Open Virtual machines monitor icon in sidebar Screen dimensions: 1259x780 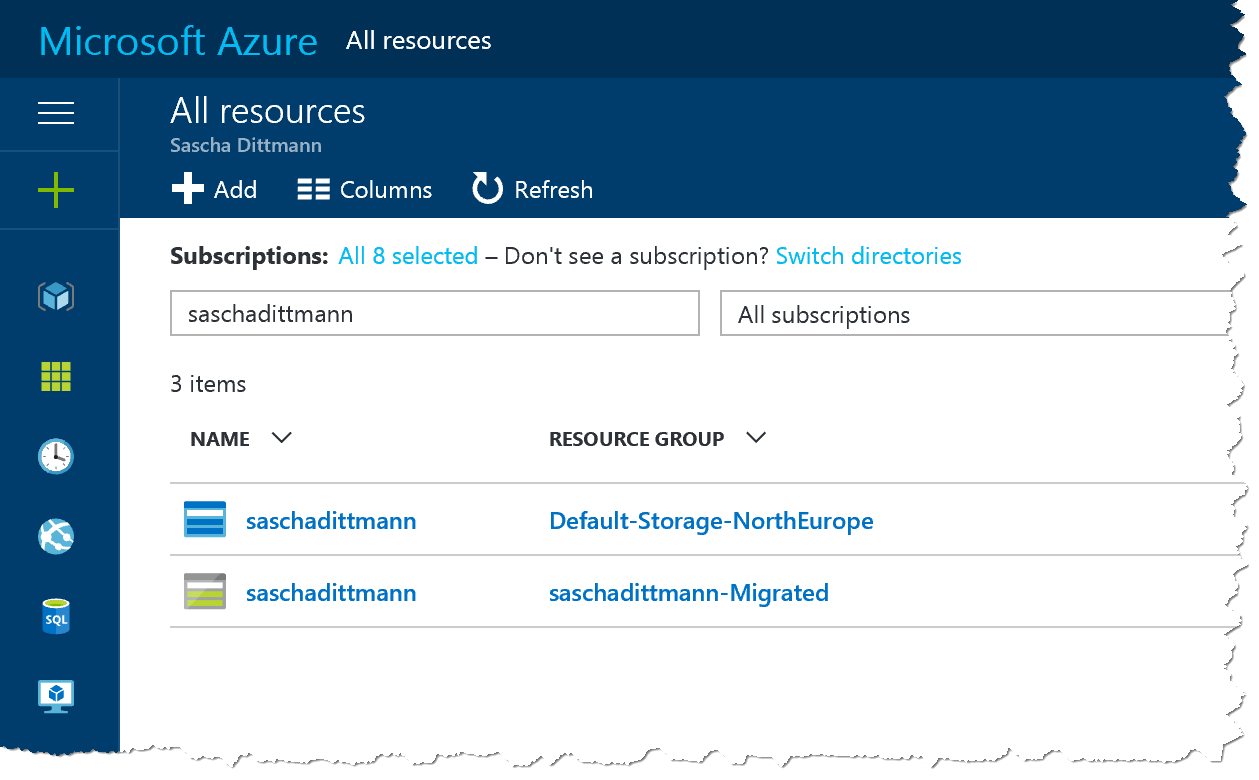click(56, 695)
